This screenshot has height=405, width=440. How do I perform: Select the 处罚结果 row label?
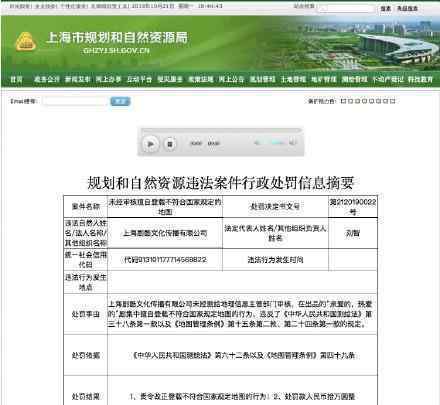86,397
